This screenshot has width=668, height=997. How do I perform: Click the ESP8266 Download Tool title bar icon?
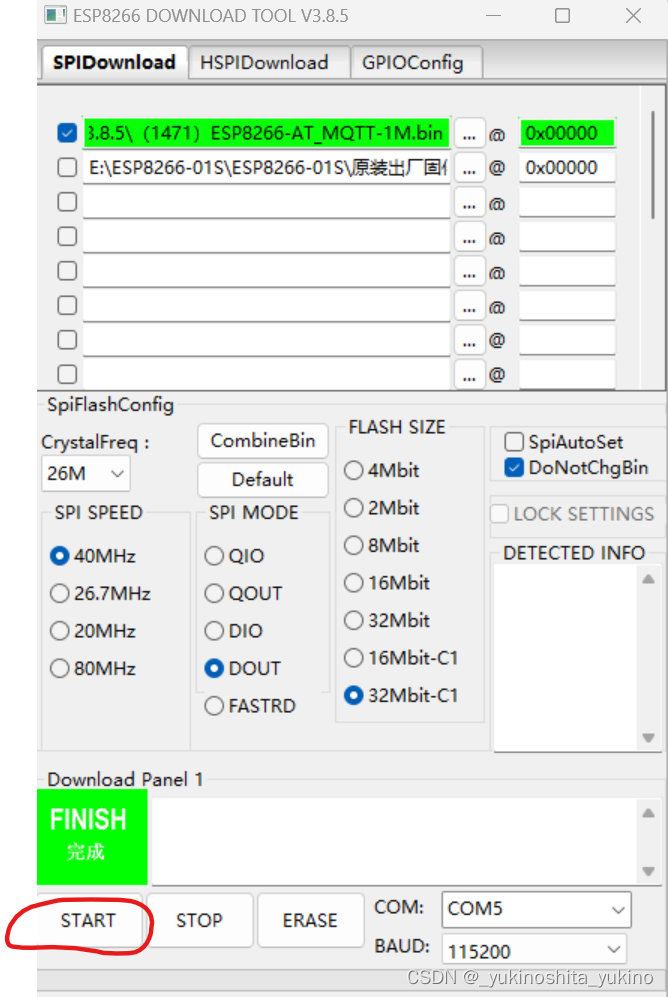click(x=55, y=15)
